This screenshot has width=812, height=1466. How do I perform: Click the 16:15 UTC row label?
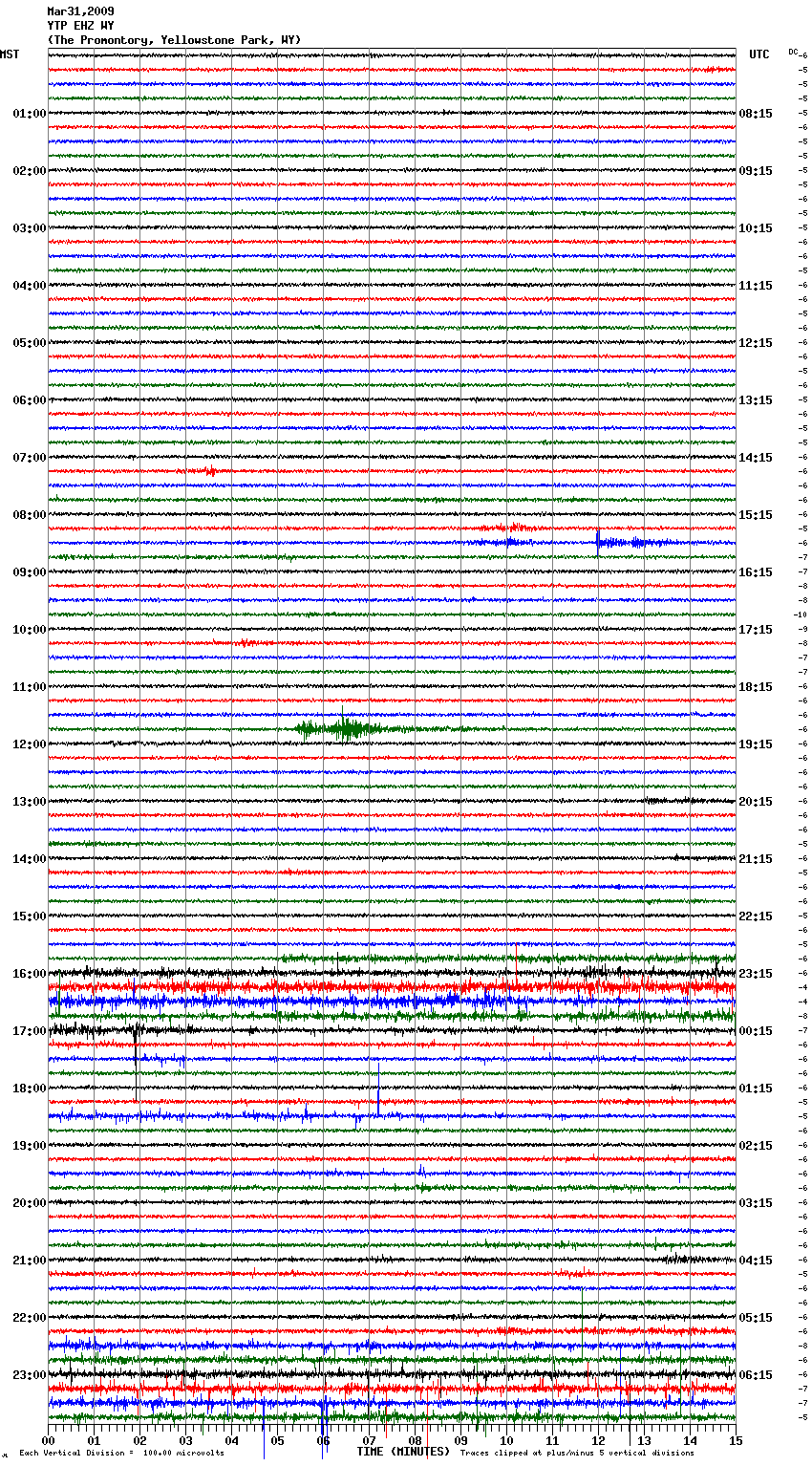756,572
